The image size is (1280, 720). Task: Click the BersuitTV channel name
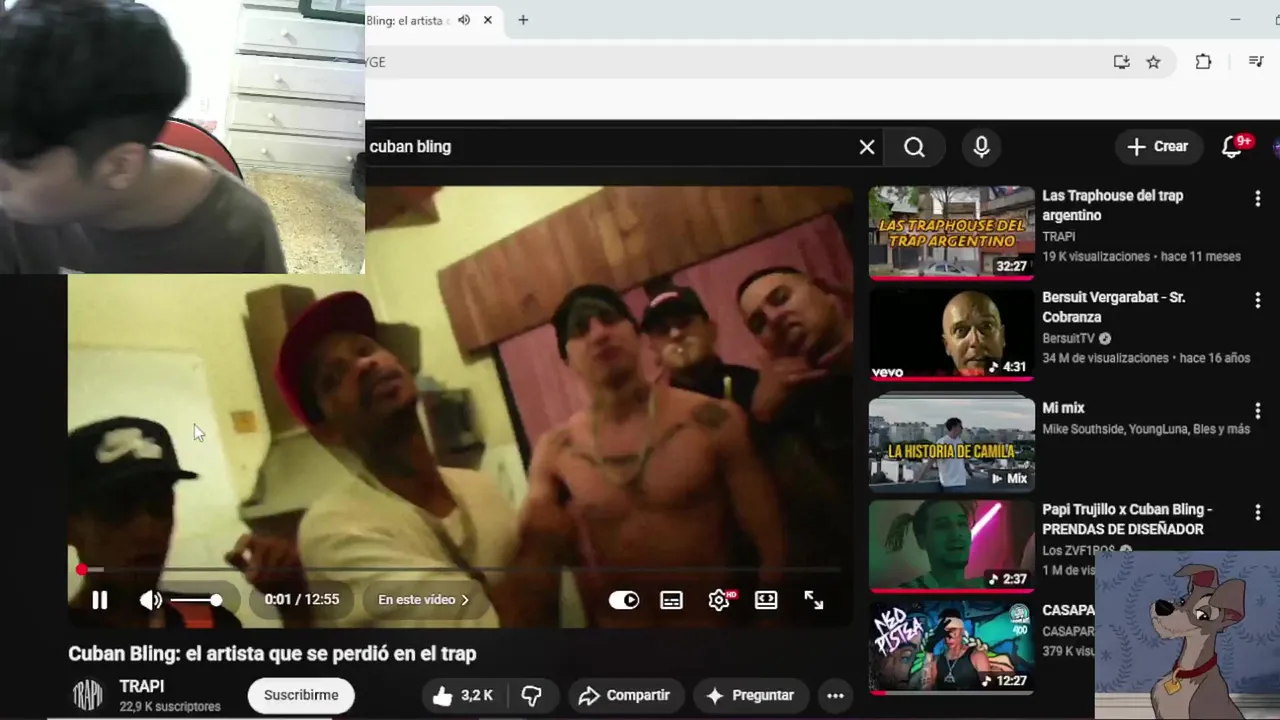point(1068,339)
